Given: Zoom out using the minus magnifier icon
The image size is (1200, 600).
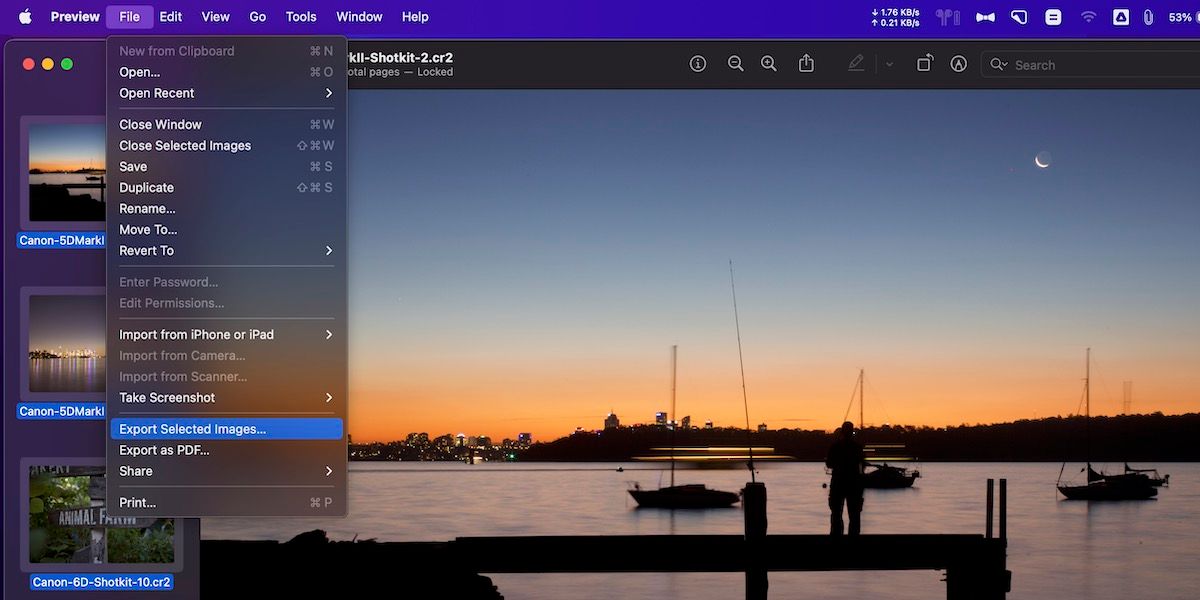Looking at the screenshot, I should tap(735, 64).
